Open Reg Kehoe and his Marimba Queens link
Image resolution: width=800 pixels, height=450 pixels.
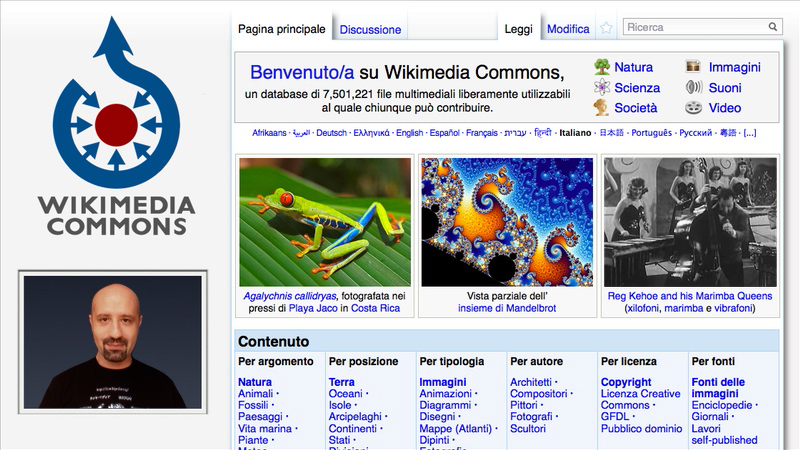click(690, 296)
